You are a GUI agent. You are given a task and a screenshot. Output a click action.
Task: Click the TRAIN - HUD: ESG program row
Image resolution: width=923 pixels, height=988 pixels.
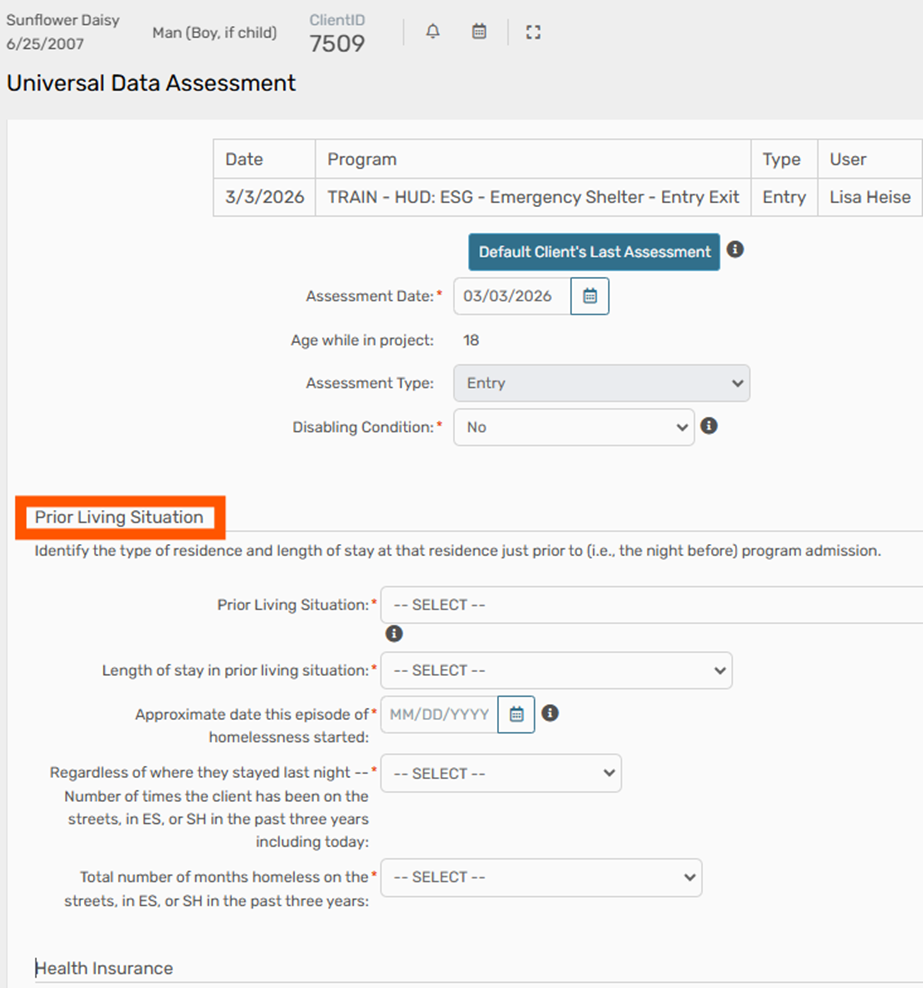point(533,197)
